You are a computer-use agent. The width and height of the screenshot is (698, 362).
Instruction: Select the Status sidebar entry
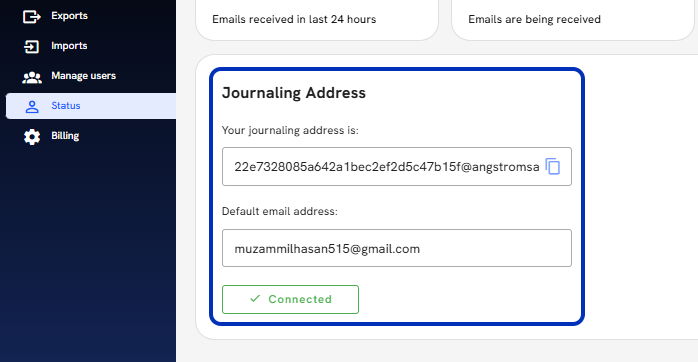click(91, 106)
